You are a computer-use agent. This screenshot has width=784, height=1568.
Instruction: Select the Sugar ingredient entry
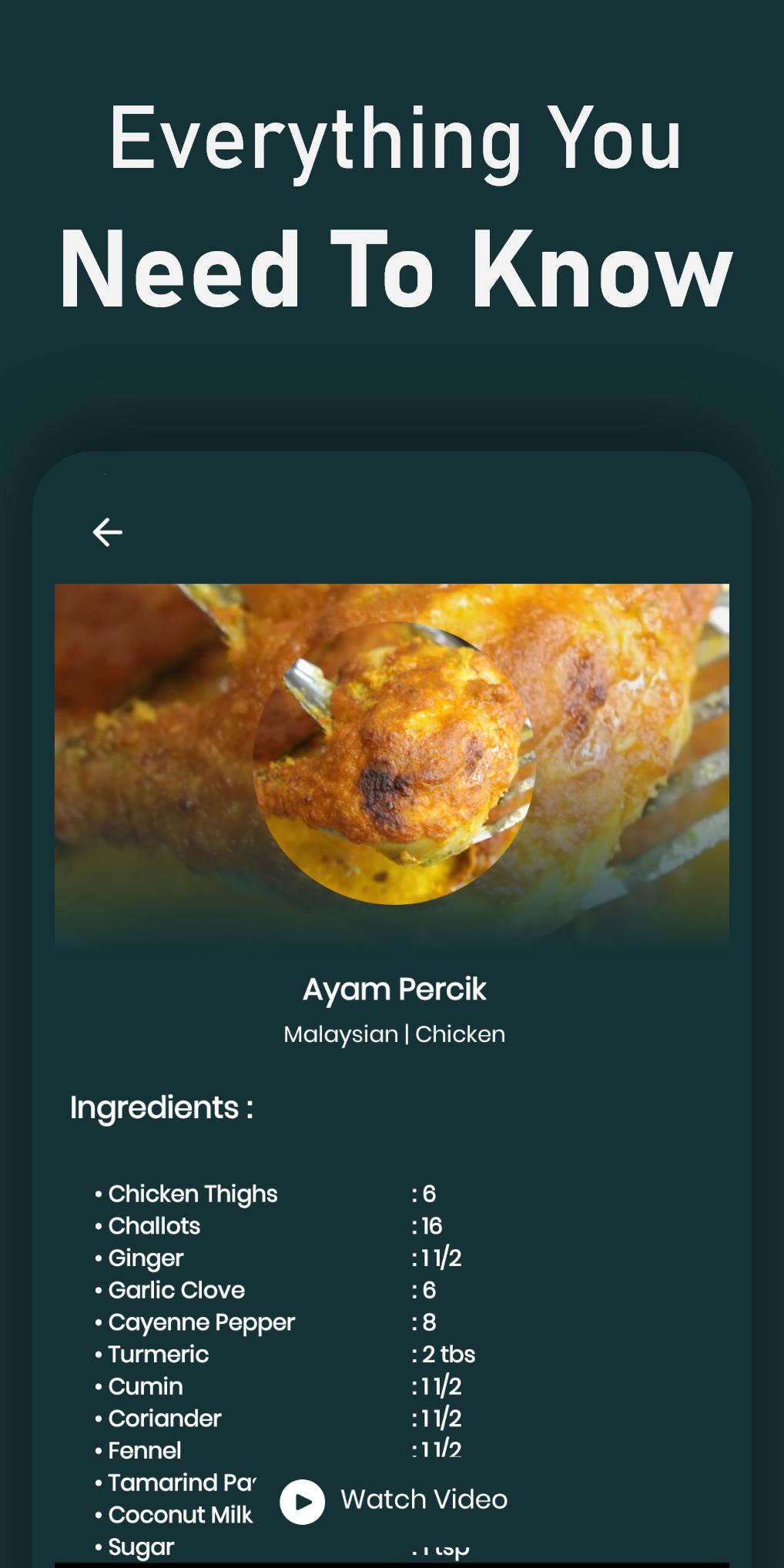[141, 1546]
